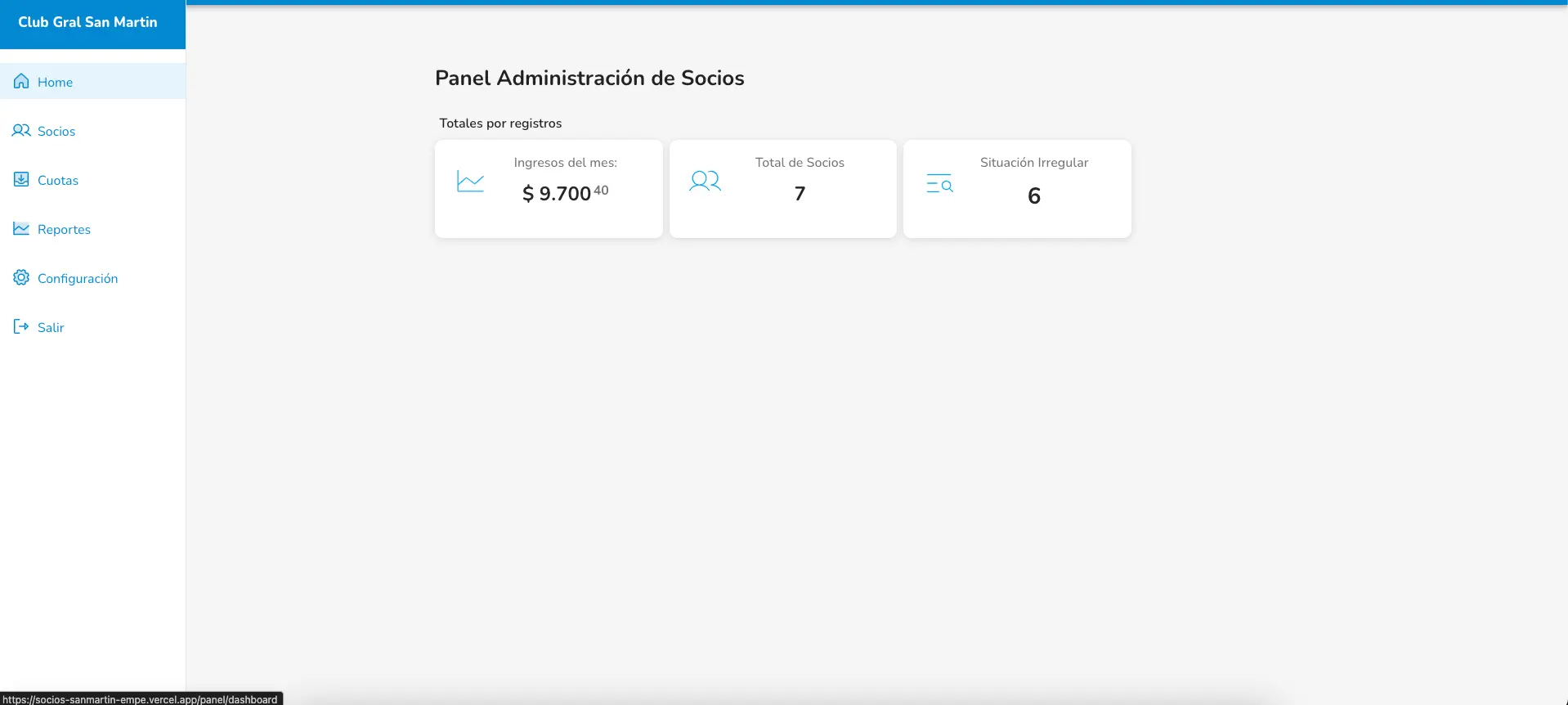Click the Panel Administración de Socios heading

point(589,78)
